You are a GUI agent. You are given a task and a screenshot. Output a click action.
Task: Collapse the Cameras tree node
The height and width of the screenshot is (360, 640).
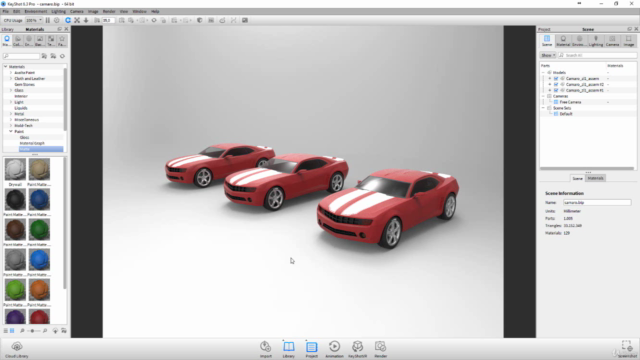(543, 96)
